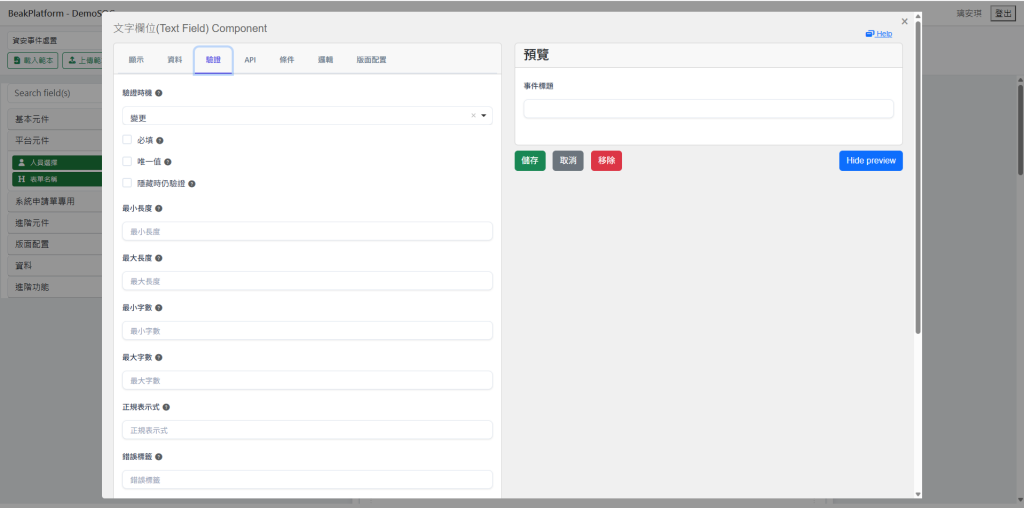Expand the 進階元件 group

[56, 223]
